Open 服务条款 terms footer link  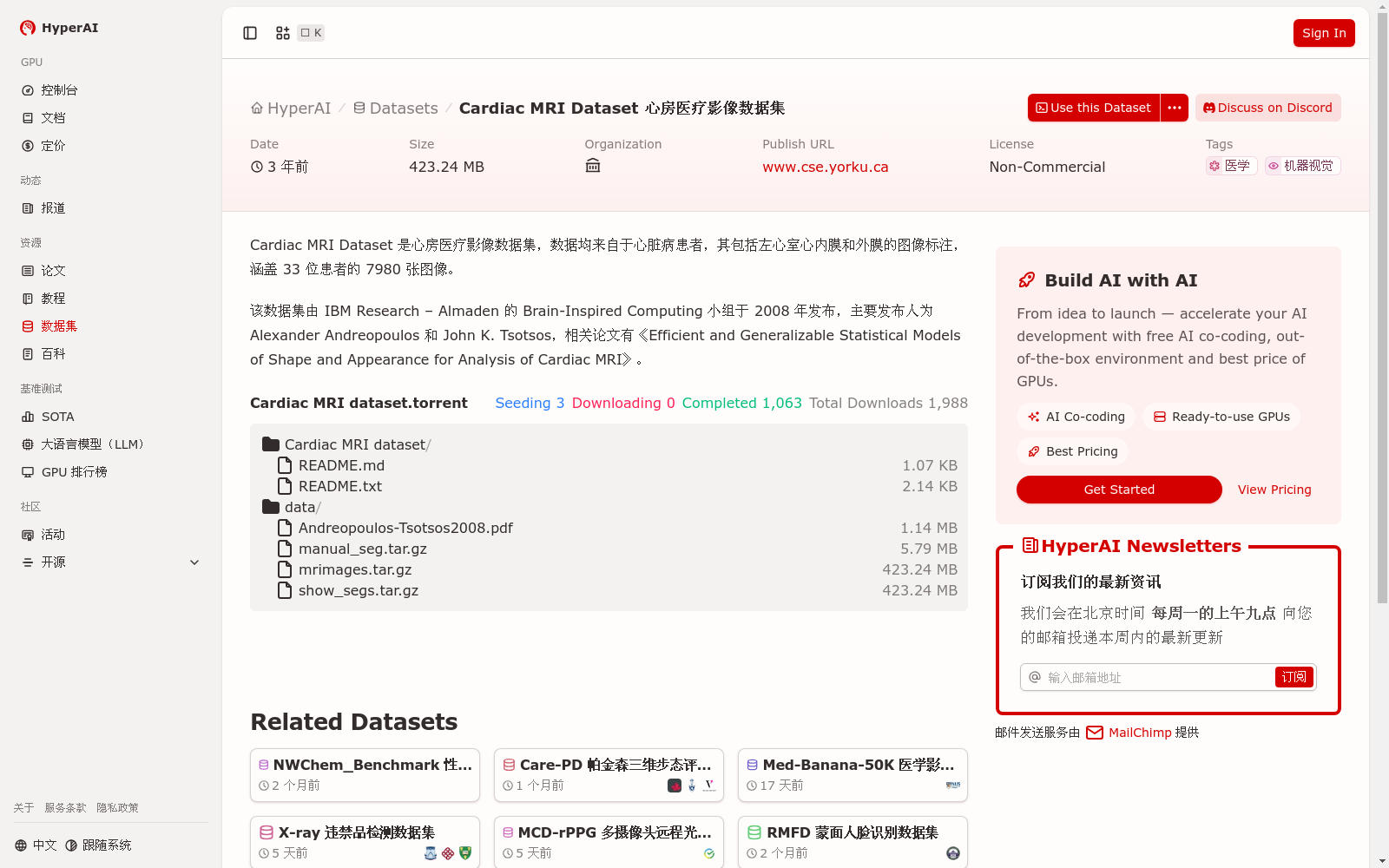tap(65, 808)
